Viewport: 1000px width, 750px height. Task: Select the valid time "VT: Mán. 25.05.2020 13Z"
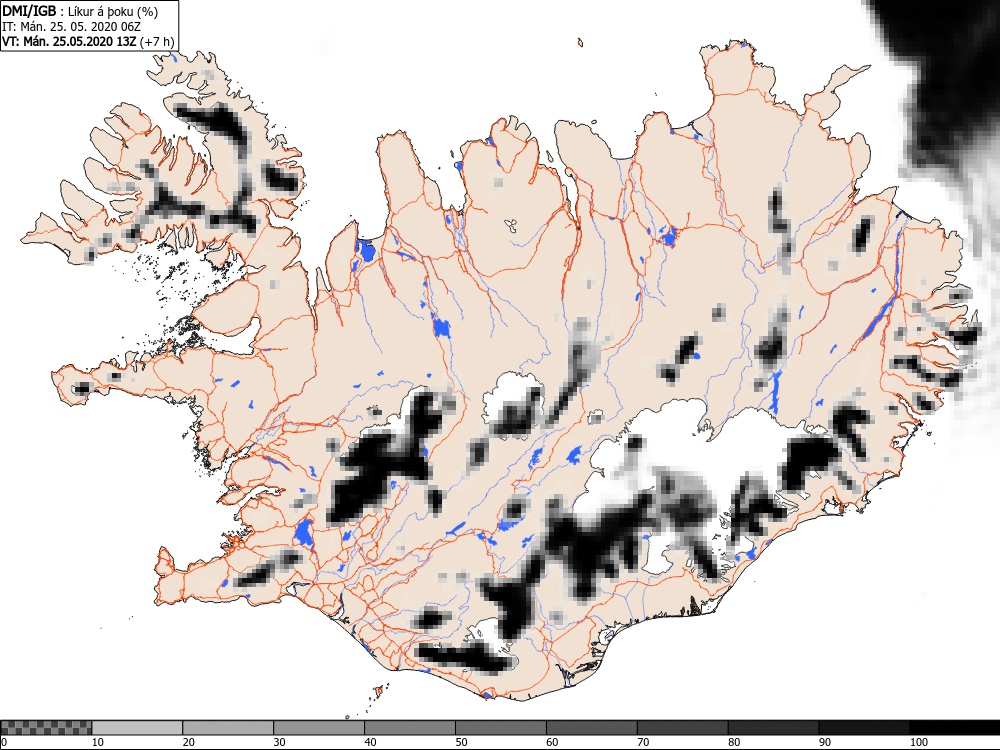(x=69, y=41)
